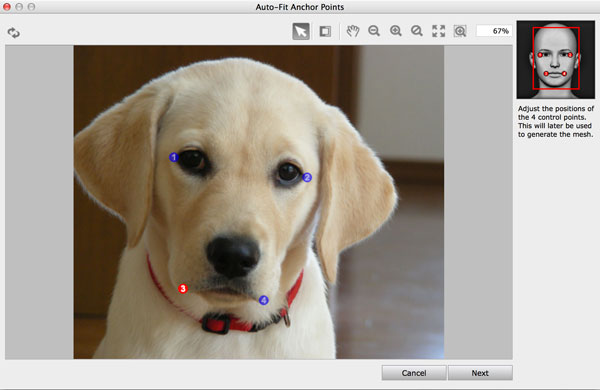Click the dog's black nose in photo
The image size is (600, 390).
coord(233,255)
